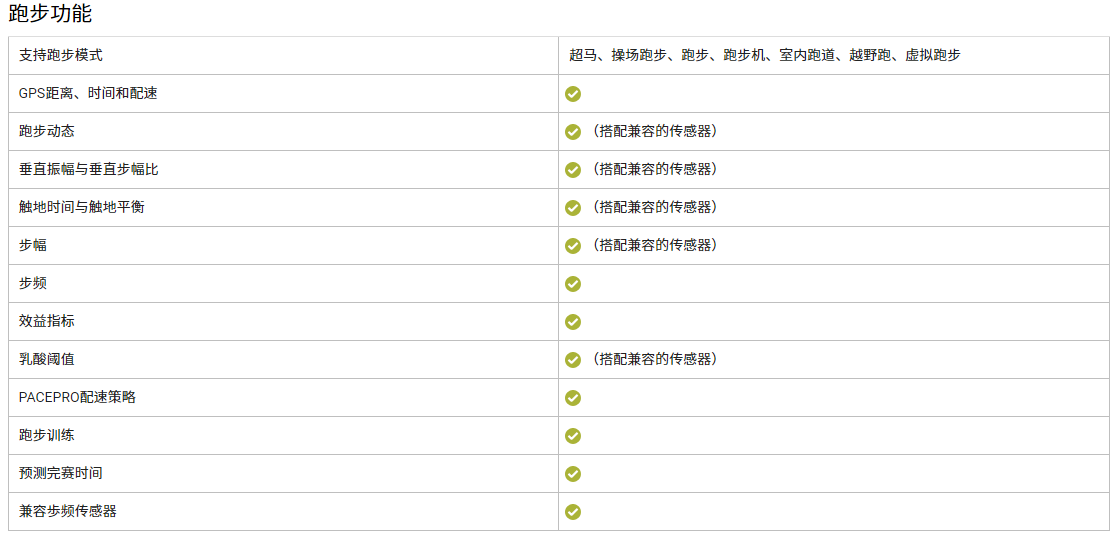Click the checkmark icon for 兼容步频传感器
1113x536 pixels.
point(573,512)
